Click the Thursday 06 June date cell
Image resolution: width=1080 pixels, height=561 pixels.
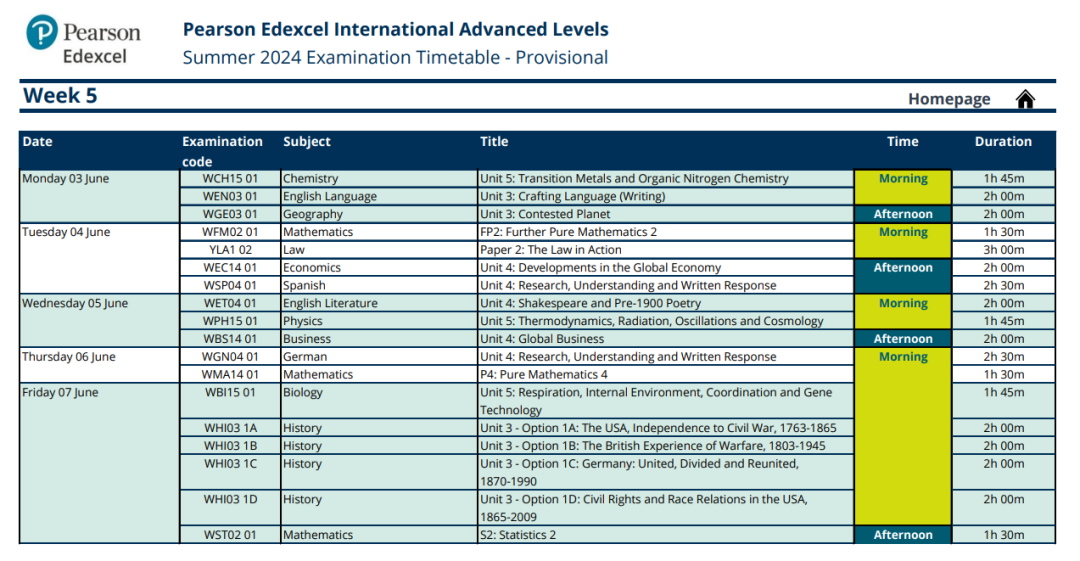[99, 366]
